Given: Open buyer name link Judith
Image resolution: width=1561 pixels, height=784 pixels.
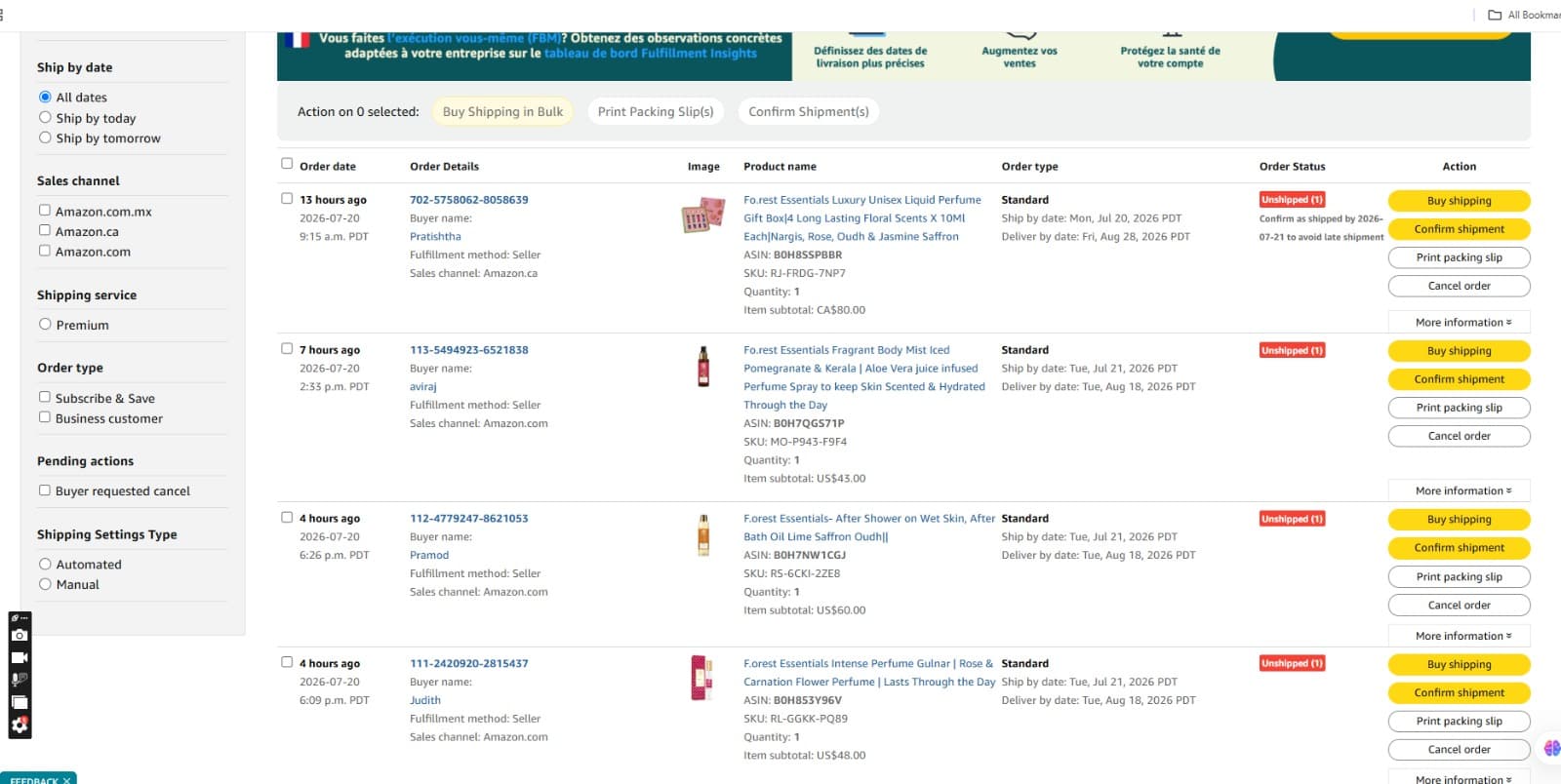Looking at the screenshot, I should pos(425,700).
